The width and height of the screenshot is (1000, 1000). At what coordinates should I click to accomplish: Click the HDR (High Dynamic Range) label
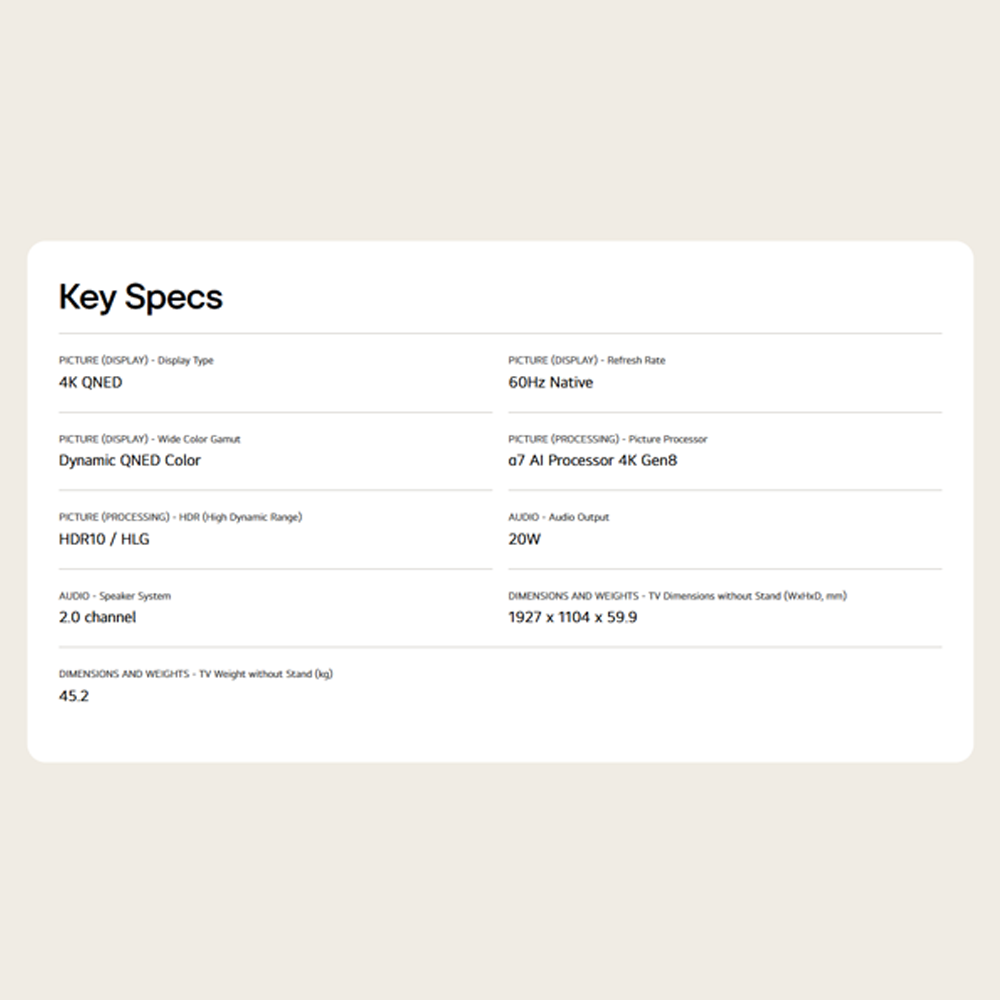180,517
